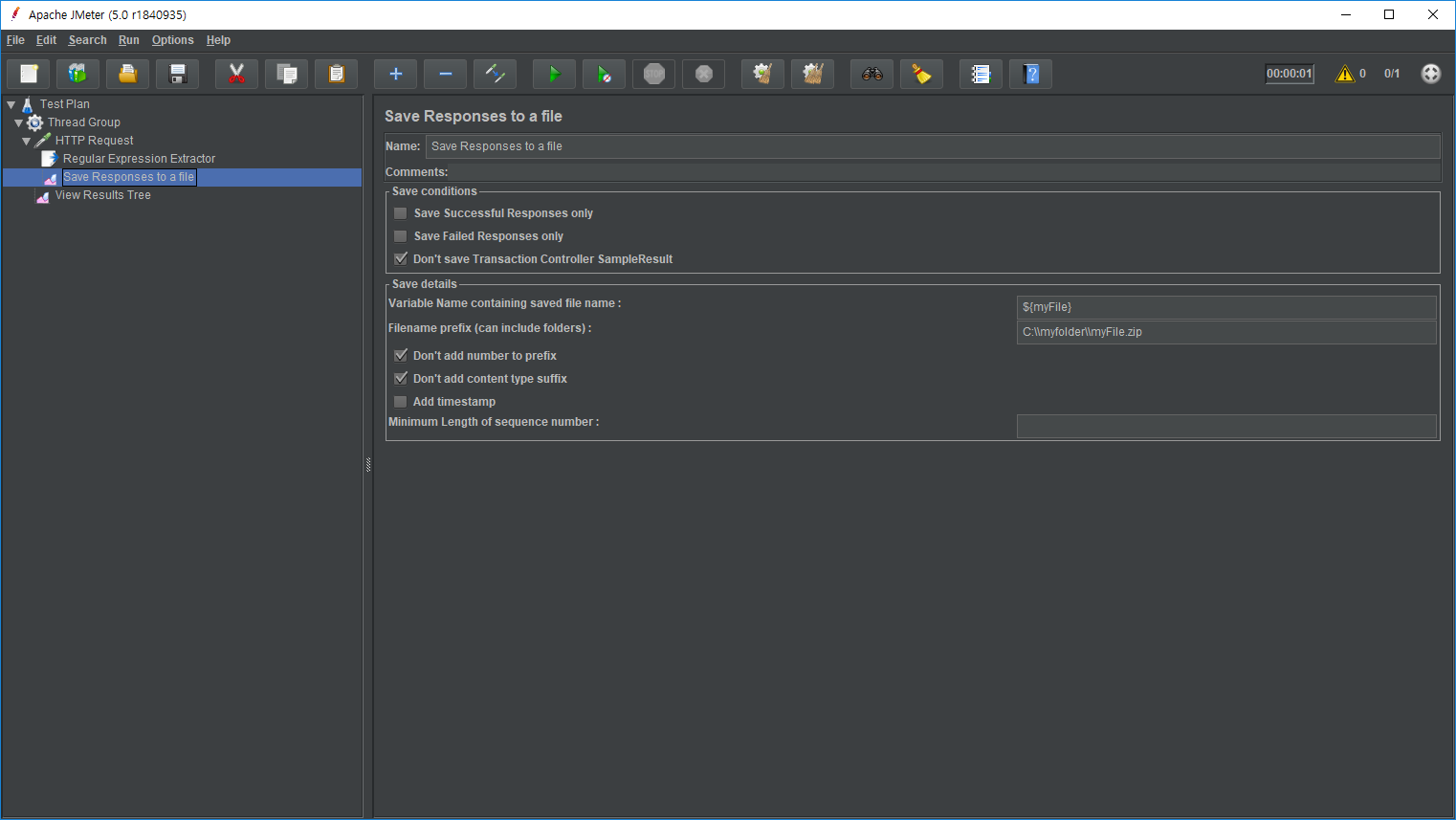Click the warning triangle log icon
Viewport: 1456px width, 820px height.
pos(1345,74)
